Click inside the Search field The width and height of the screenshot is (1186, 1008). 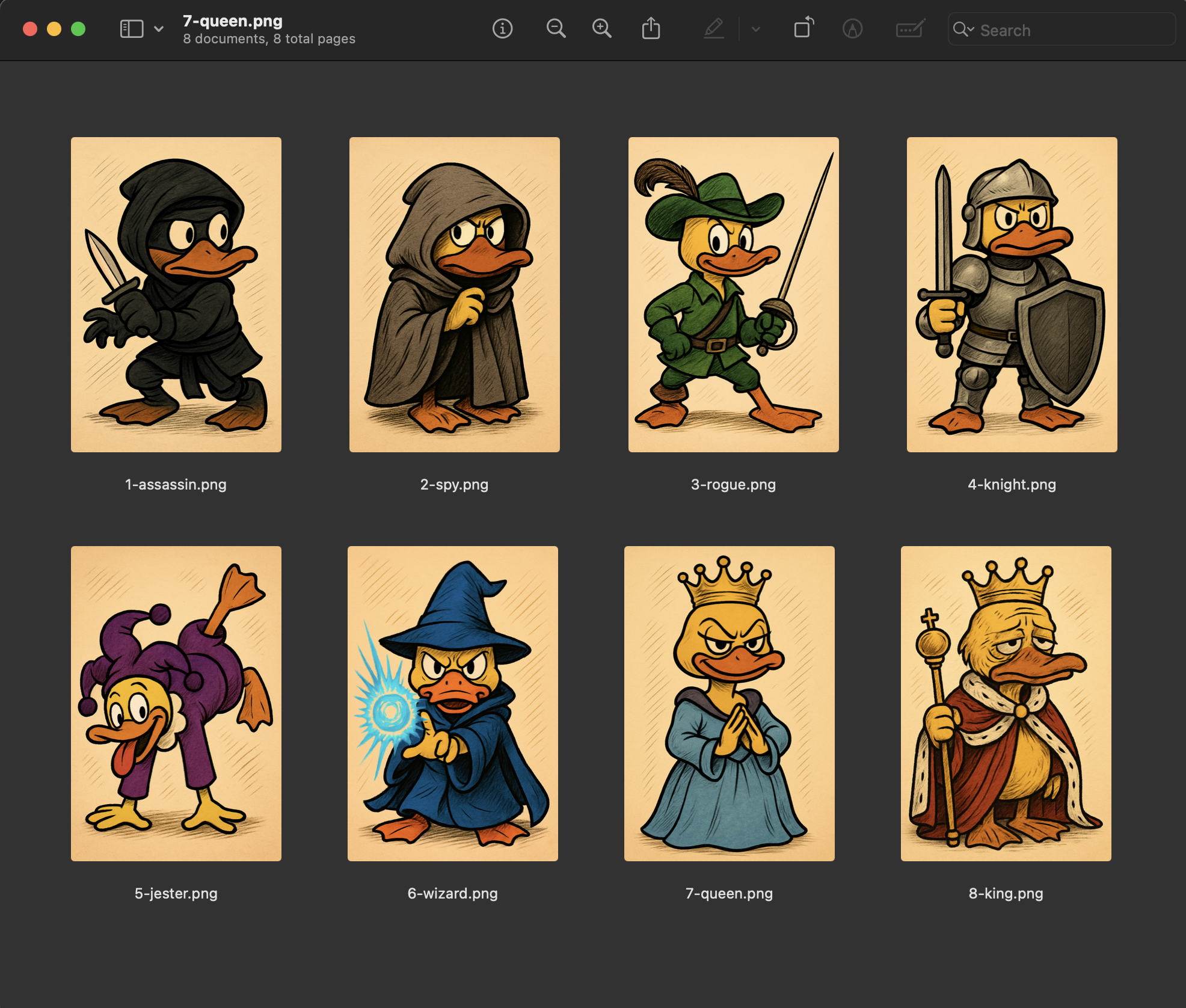click(1071, 30)
